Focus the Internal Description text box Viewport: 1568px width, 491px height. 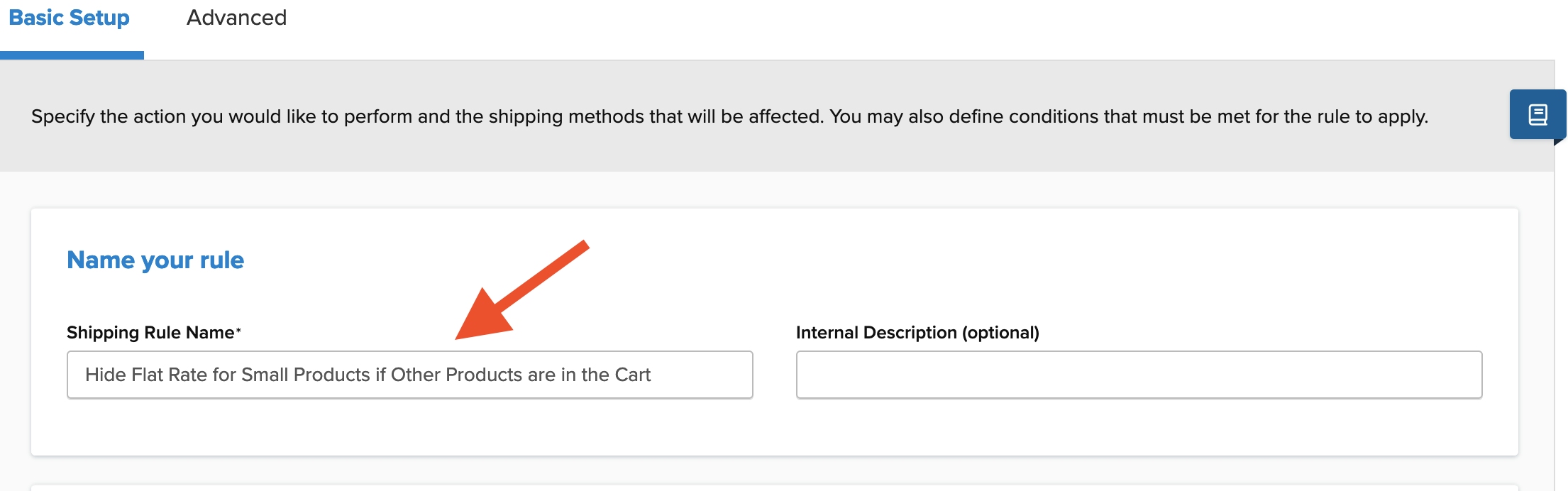point(1138,375)
